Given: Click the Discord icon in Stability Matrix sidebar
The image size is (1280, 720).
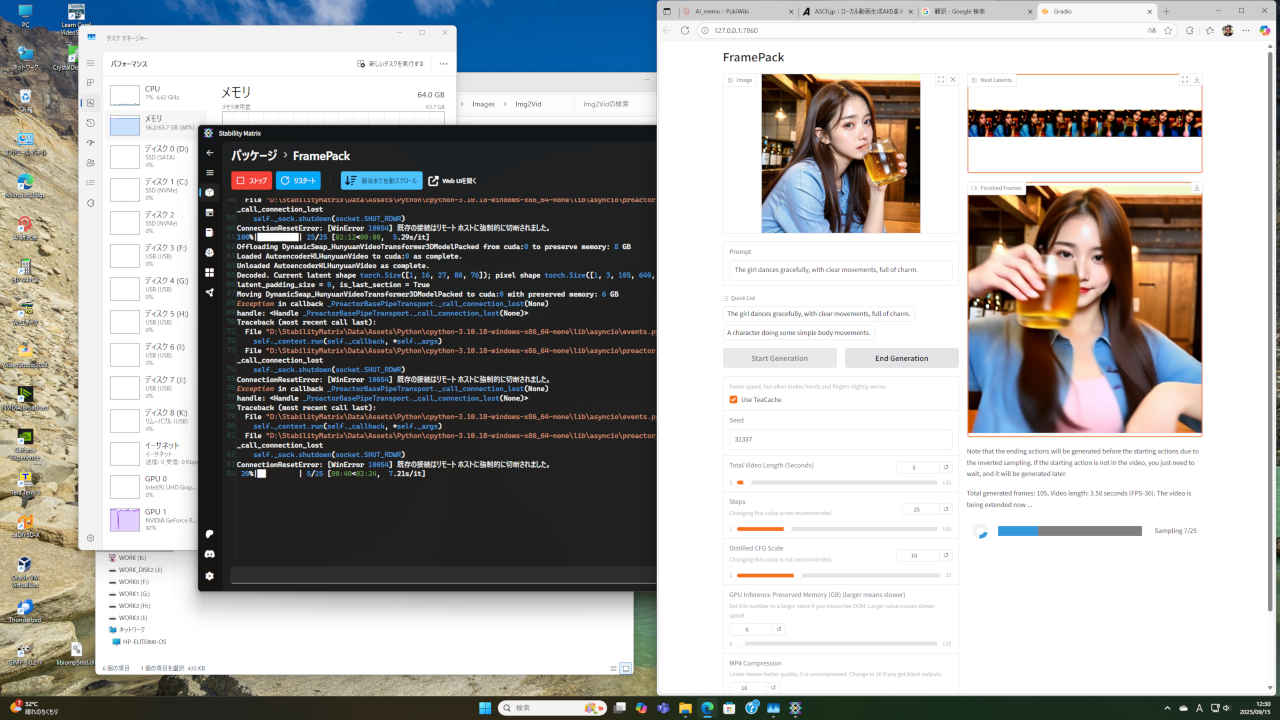Looking at the screenshot, I should pyautogui.click(x=209, y=554).
